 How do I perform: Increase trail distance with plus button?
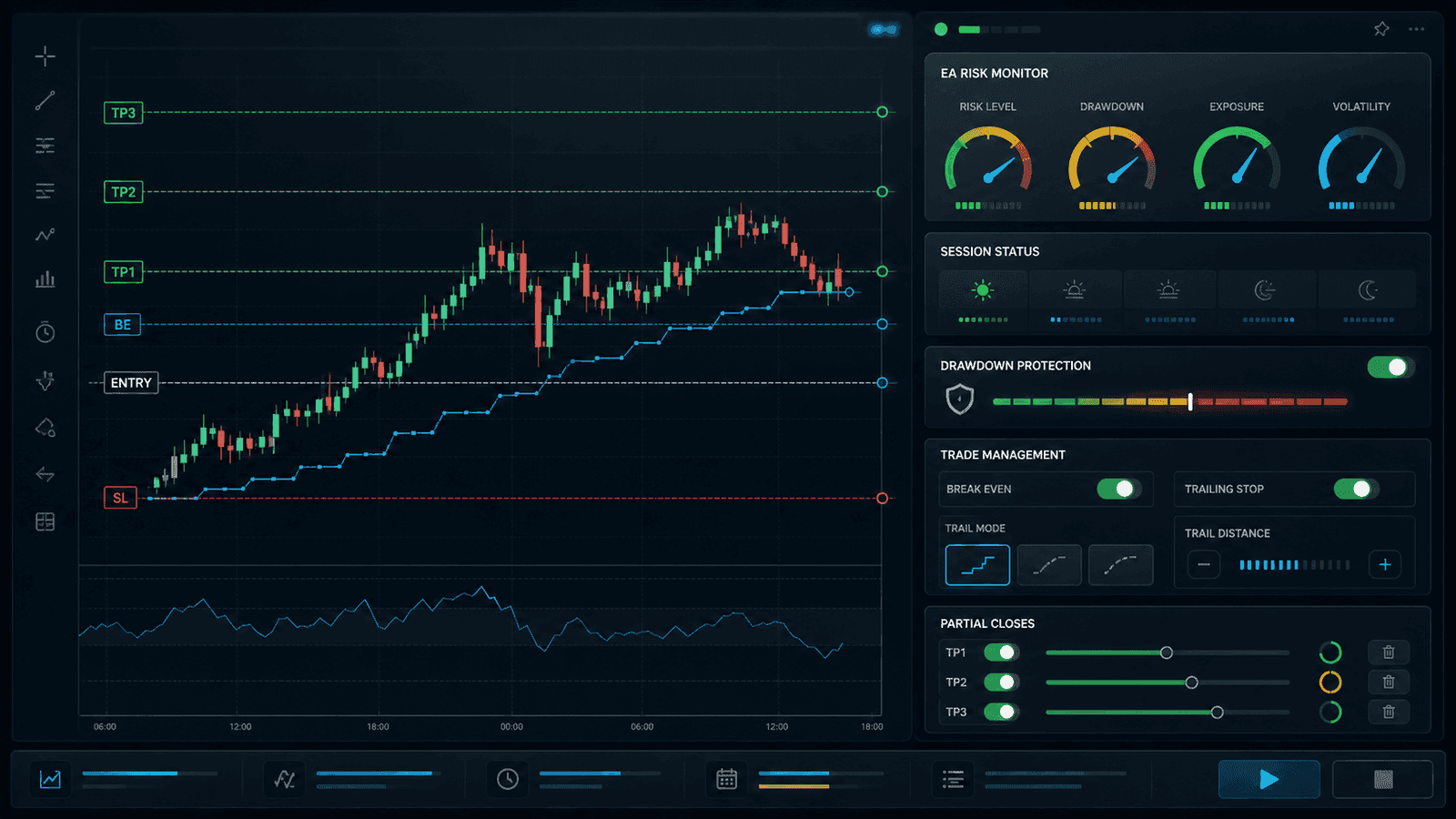(x=1385, y=564)
